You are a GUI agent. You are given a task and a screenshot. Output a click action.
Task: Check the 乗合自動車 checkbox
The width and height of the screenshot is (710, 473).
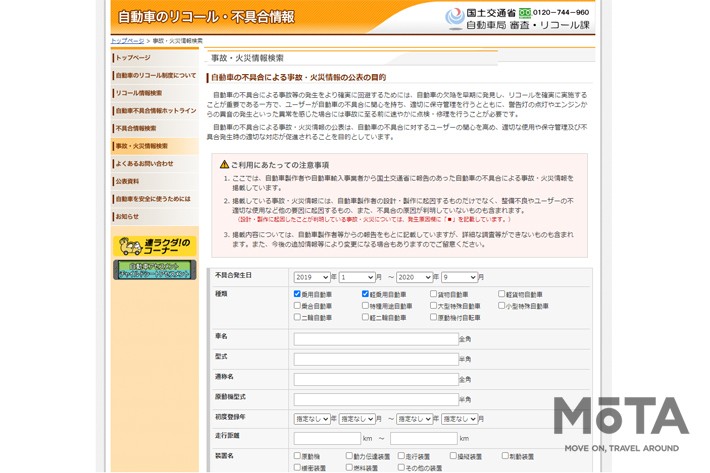(297, 306)
